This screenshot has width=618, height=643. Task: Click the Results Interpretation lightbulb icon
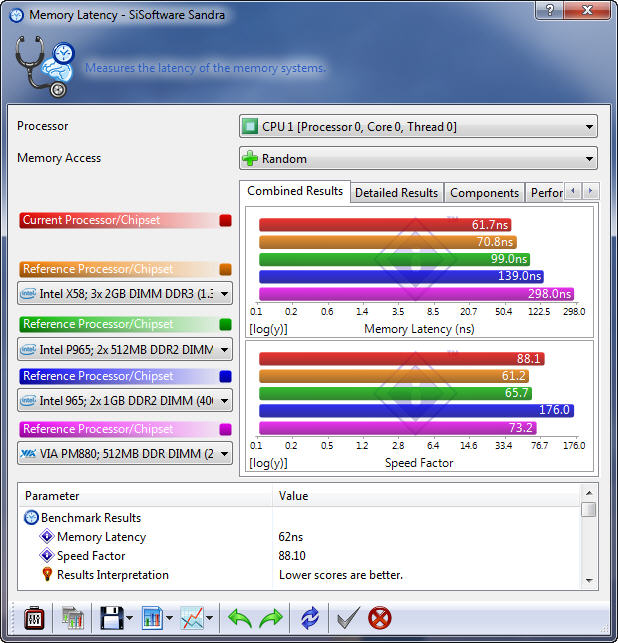click(x=47, y=574)
